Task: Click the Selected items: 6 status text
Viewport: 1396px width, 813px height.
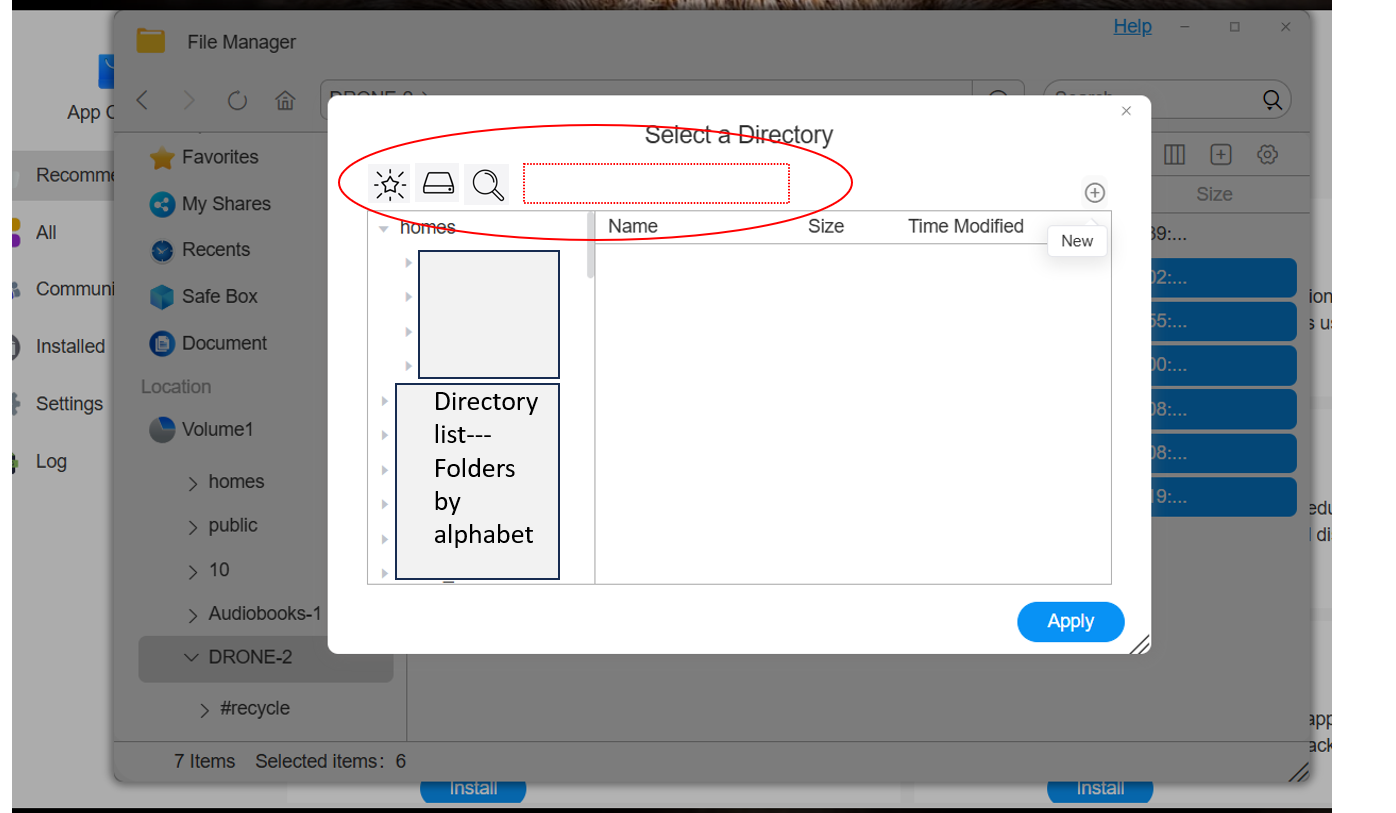Action: [331, 761]
